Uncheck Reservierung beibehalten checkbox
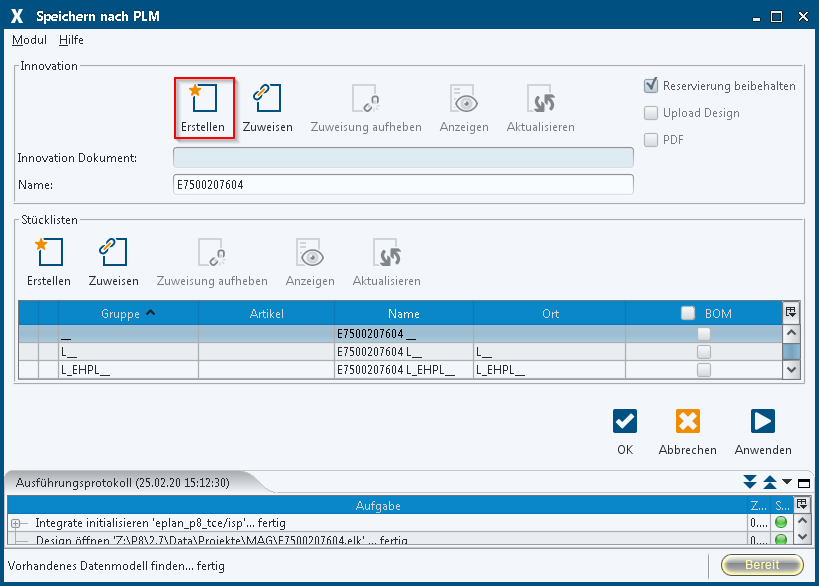The image size is (819, 586). (x=651, y=86)
